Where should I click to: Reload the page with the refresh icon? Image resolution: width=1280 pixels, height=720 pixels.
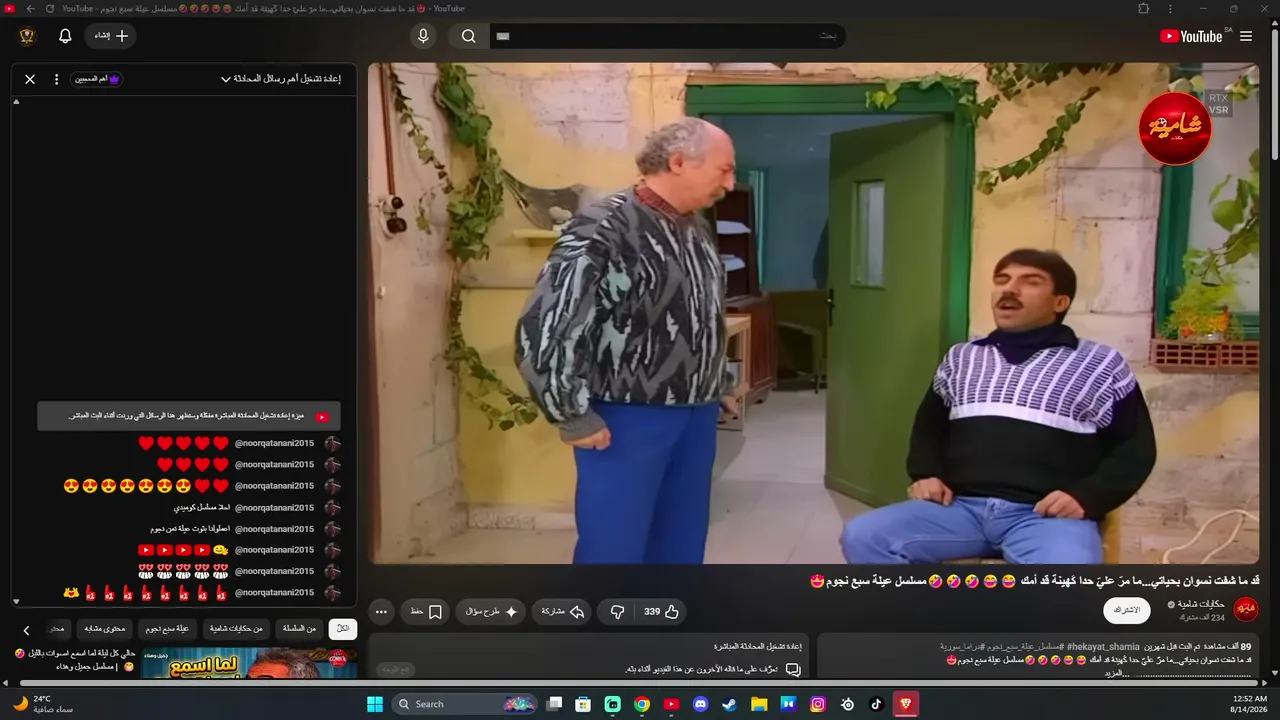[x=49, y=9]
